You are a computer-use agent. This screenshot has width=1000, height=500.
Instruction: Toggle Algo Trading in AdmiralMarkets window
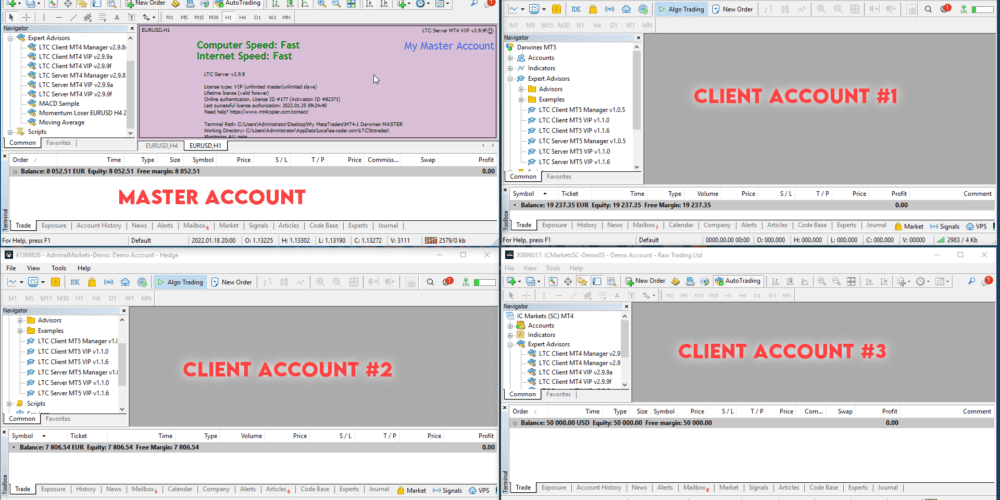tap(180, 282)
